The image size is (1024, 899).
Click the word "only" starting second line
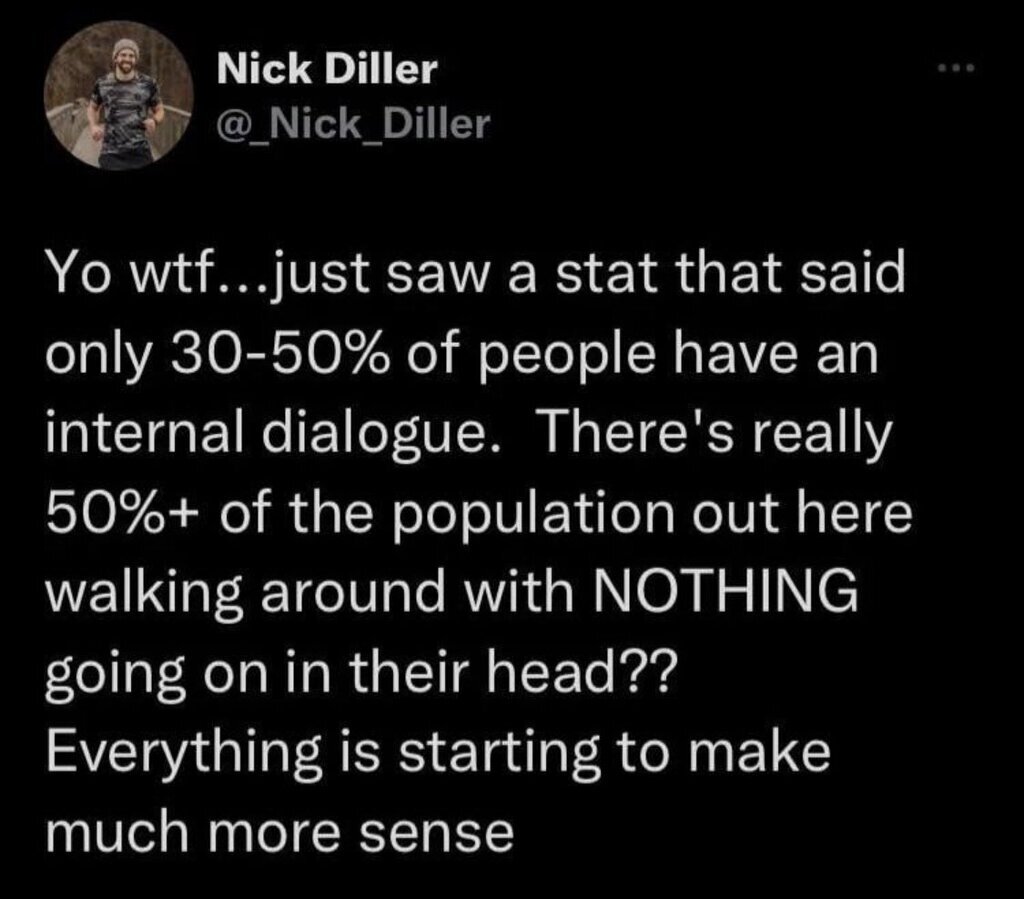100,358
